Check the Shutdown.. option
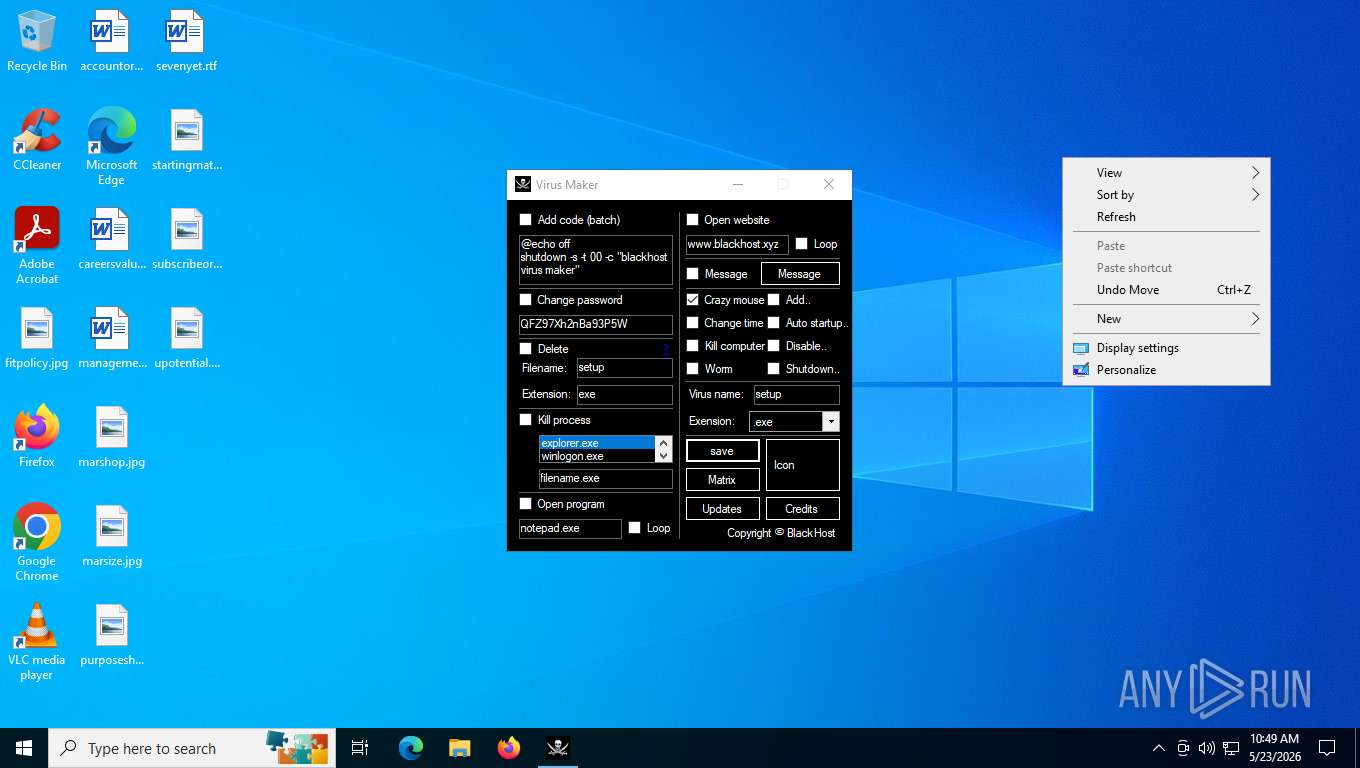The width and height of the screenshot is (1360, 768). 774,369
